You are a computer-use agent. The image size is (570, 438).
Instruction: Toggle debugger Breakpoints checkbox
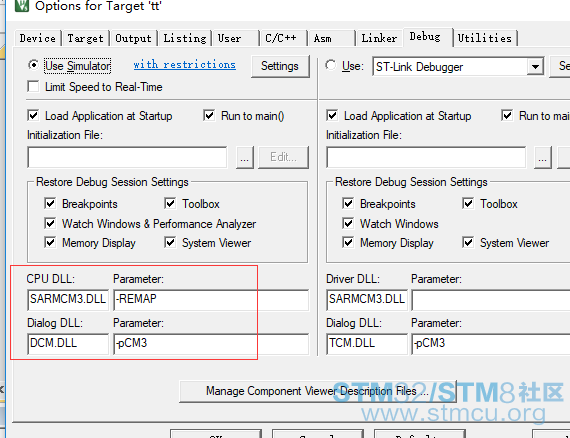pos(348,203)
